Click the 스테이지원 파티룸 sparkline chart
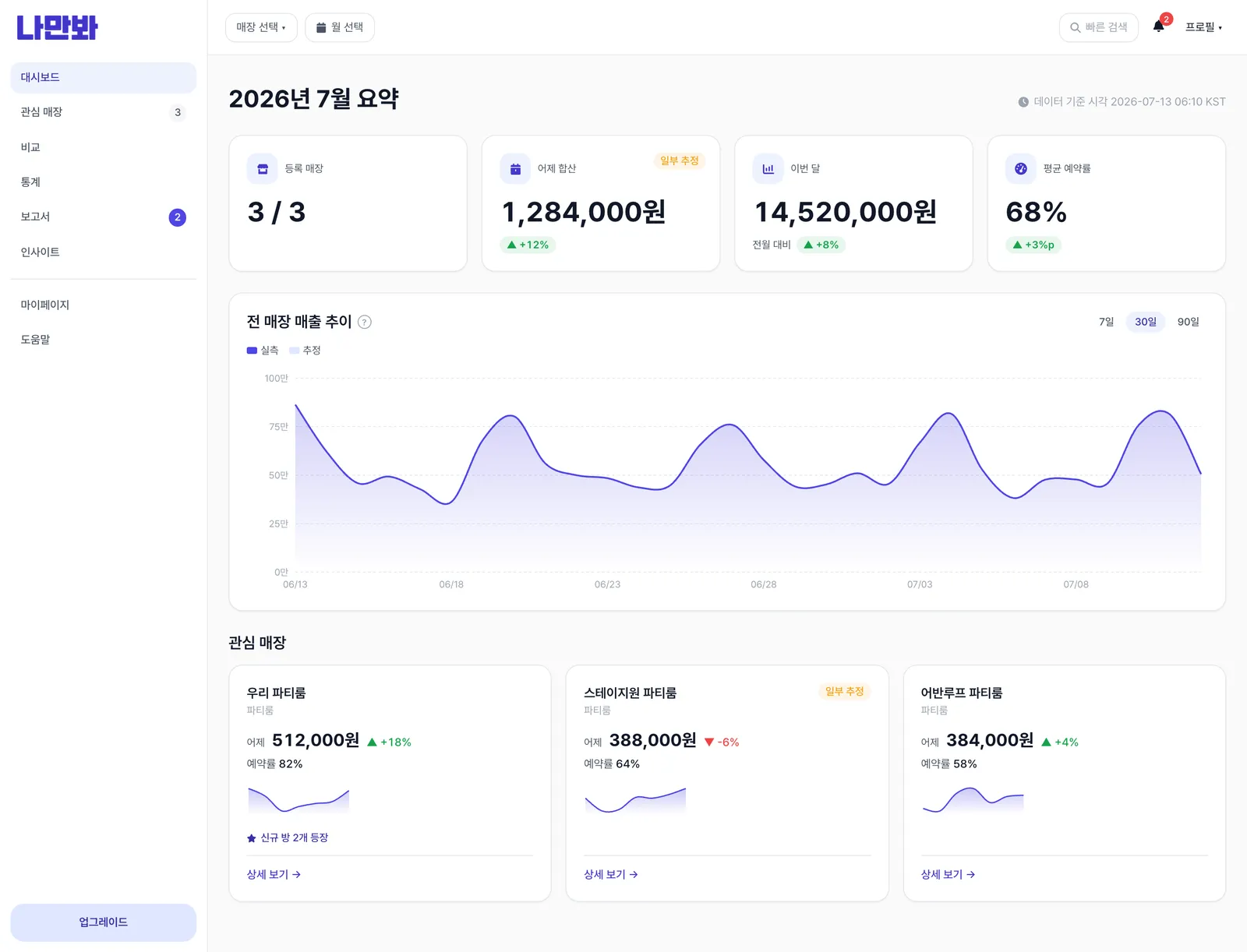This screenshot has width=1247, height=952. [x=635, y=800]
